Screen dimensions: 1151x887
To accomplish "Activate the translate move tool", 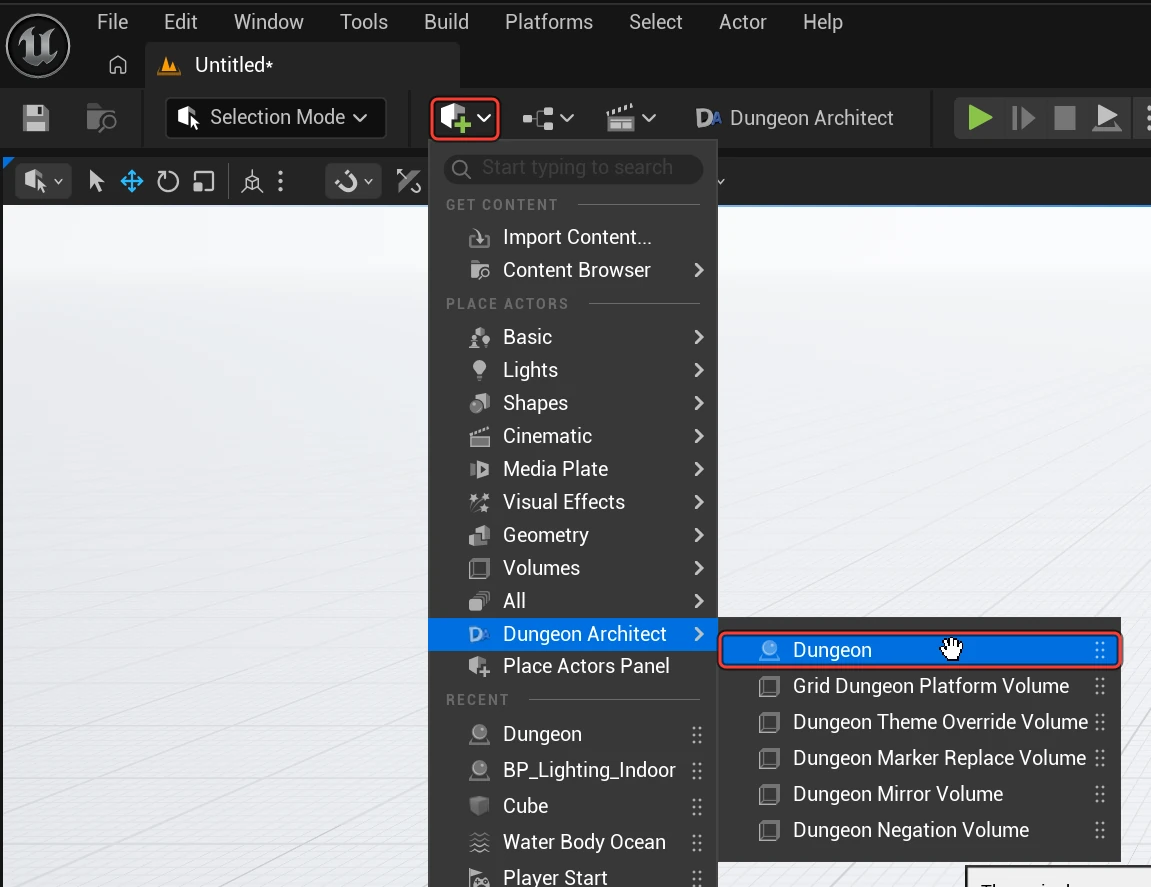I will [132, 181].
